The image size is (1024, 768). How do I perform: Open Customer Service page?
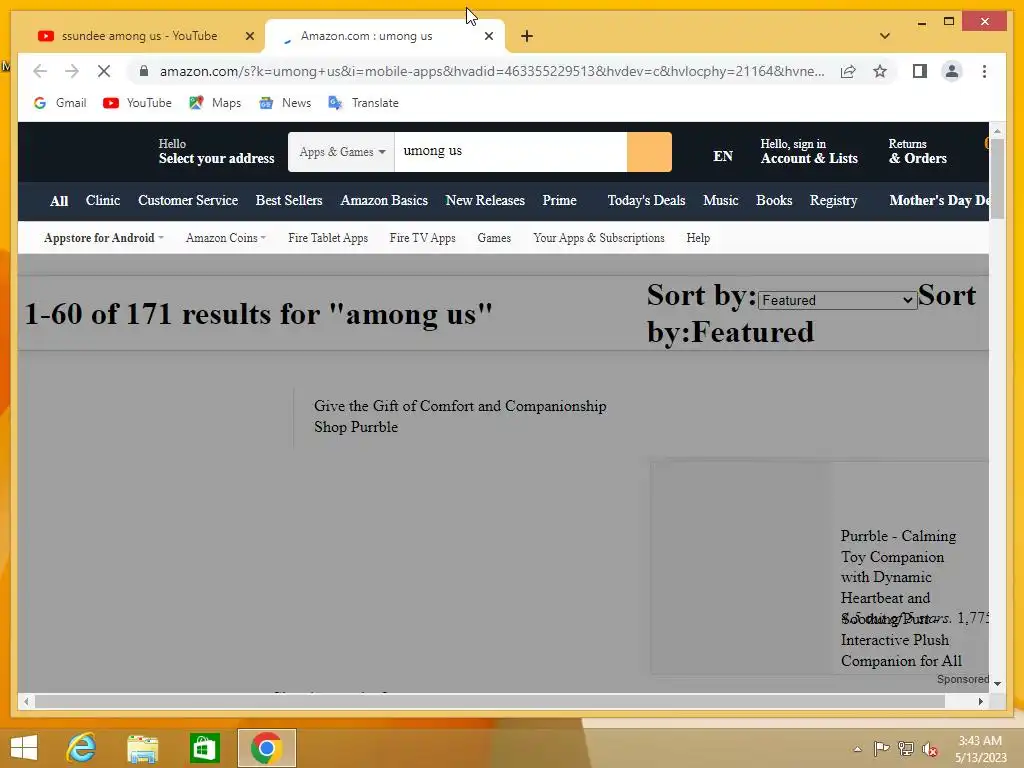pos(188,200)
